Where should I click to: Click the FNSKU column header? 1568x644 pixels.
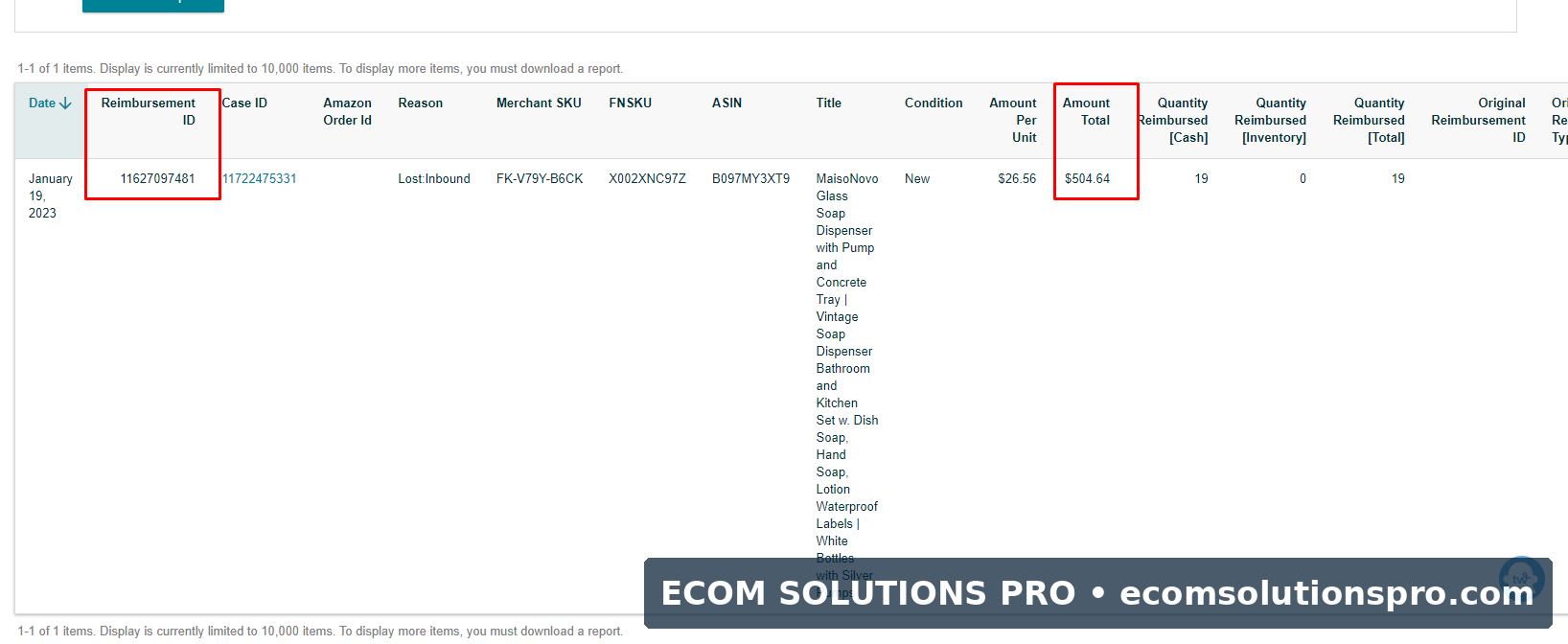pos(631,103)
